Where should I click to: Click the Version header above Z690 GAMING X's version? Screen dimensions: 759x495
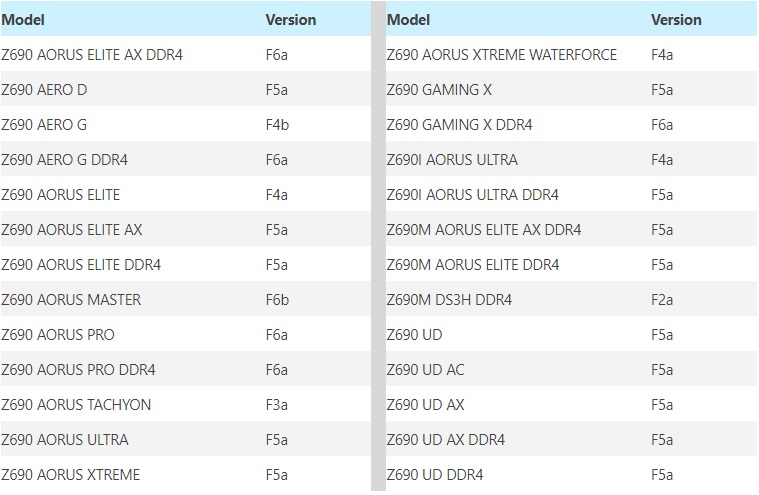click(676, 20)
